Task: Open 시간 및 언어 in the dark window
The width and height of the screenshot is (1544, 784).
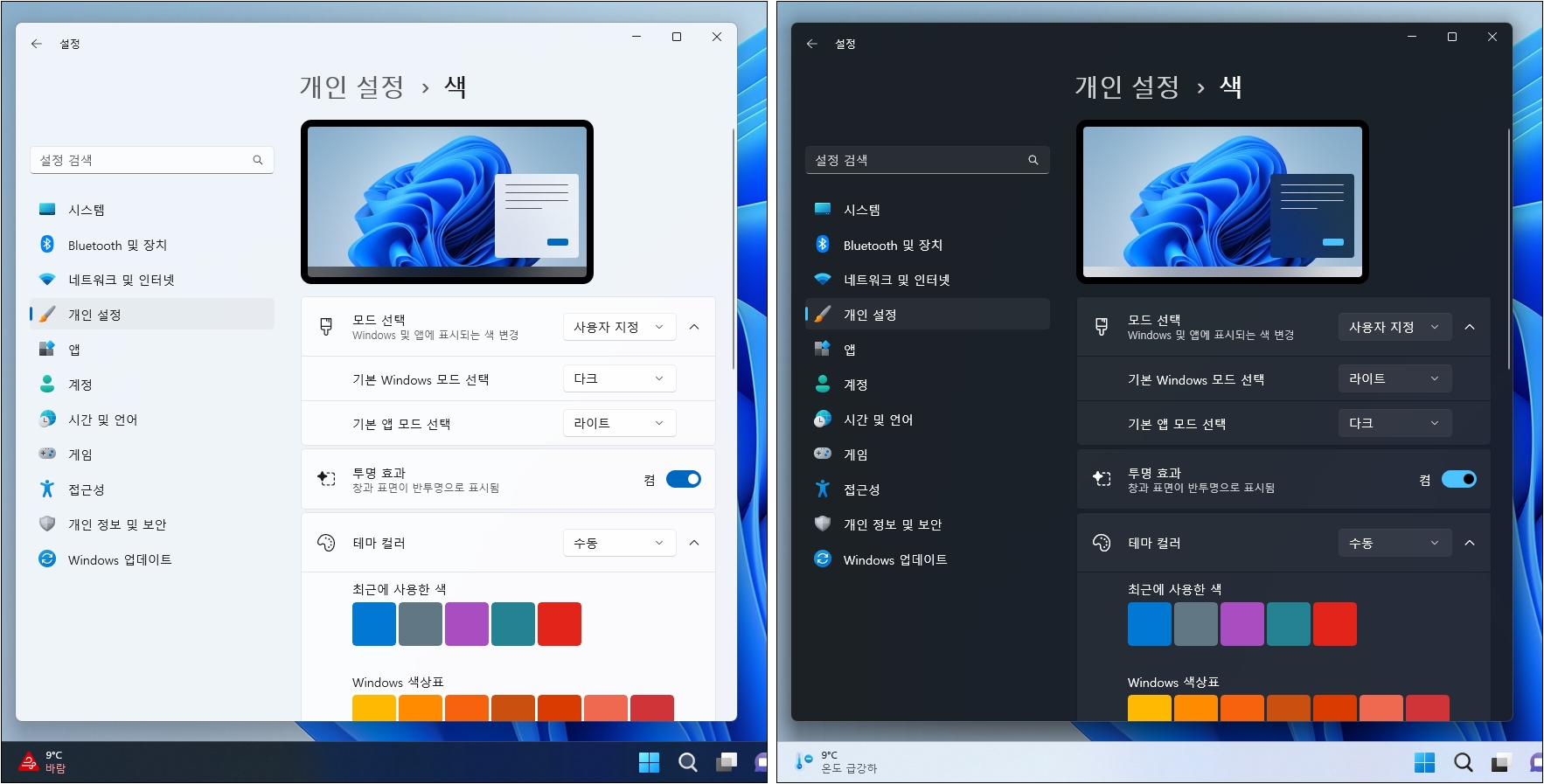Action: coord(928,419)
